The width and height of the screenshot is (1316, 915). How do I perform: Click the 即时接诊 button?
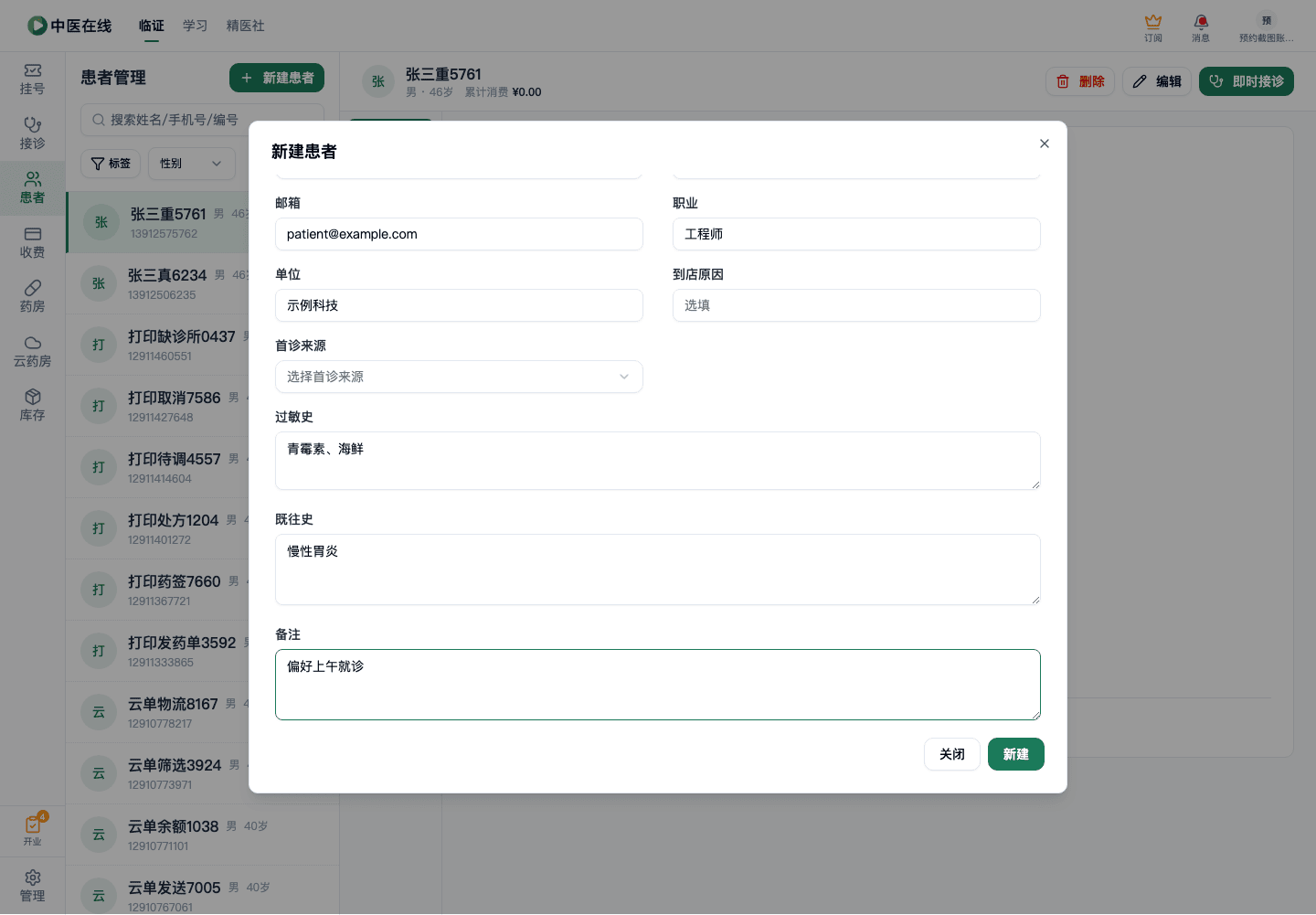pos(1247,81)
